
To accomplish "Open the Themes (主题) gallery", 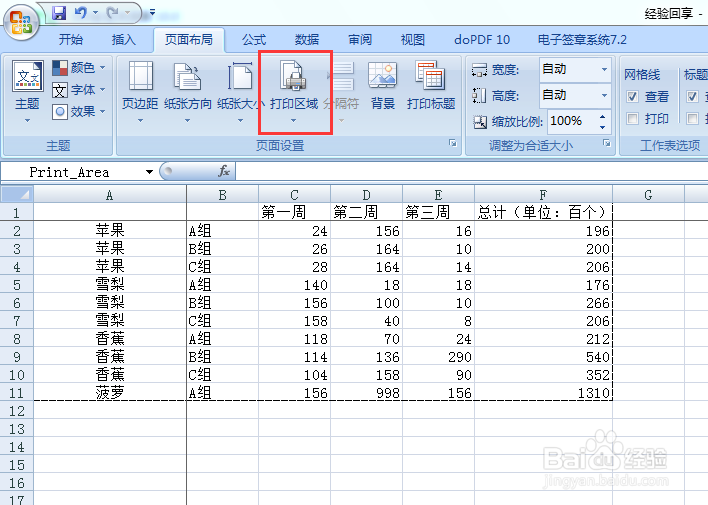I will pyautogui.click(x=27, y=92).
